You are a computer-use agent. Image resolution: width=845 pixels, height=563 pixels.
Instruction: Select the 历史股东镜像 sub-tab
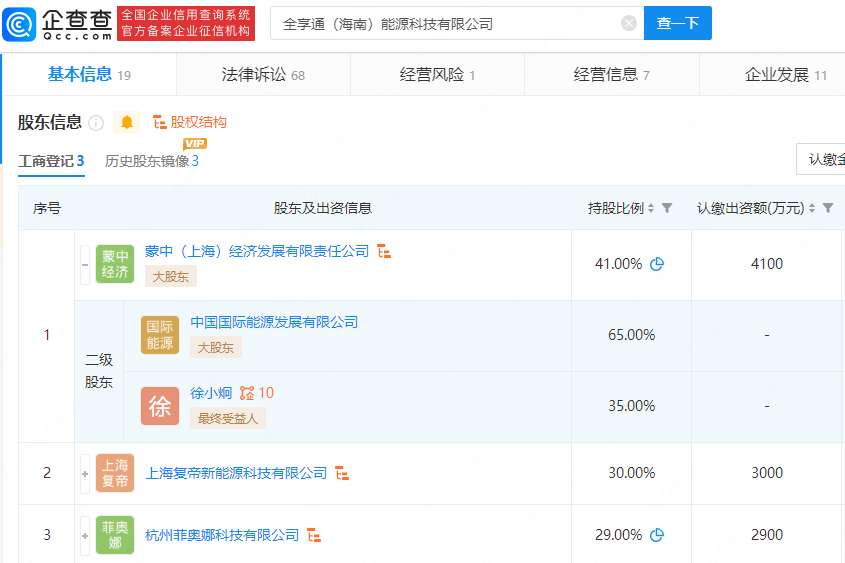(151, 161)
